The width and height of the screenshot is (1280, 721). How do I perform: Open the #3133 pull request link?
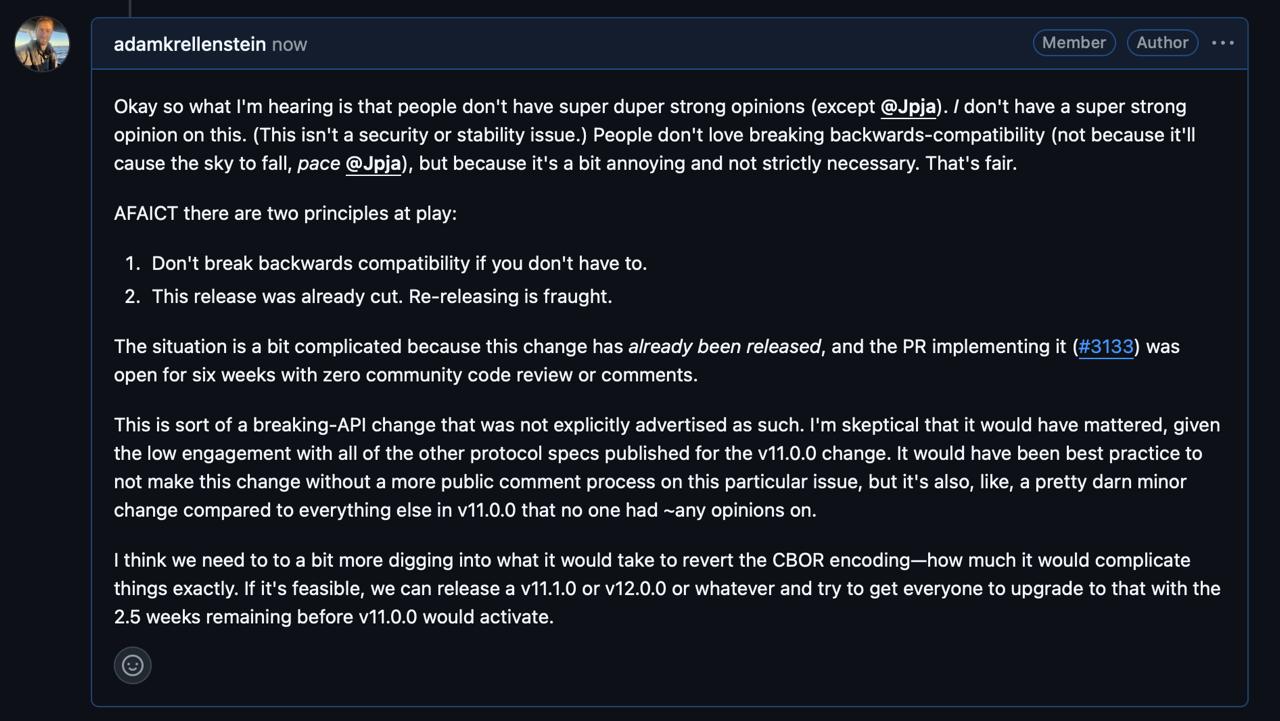pos(1105,347)
